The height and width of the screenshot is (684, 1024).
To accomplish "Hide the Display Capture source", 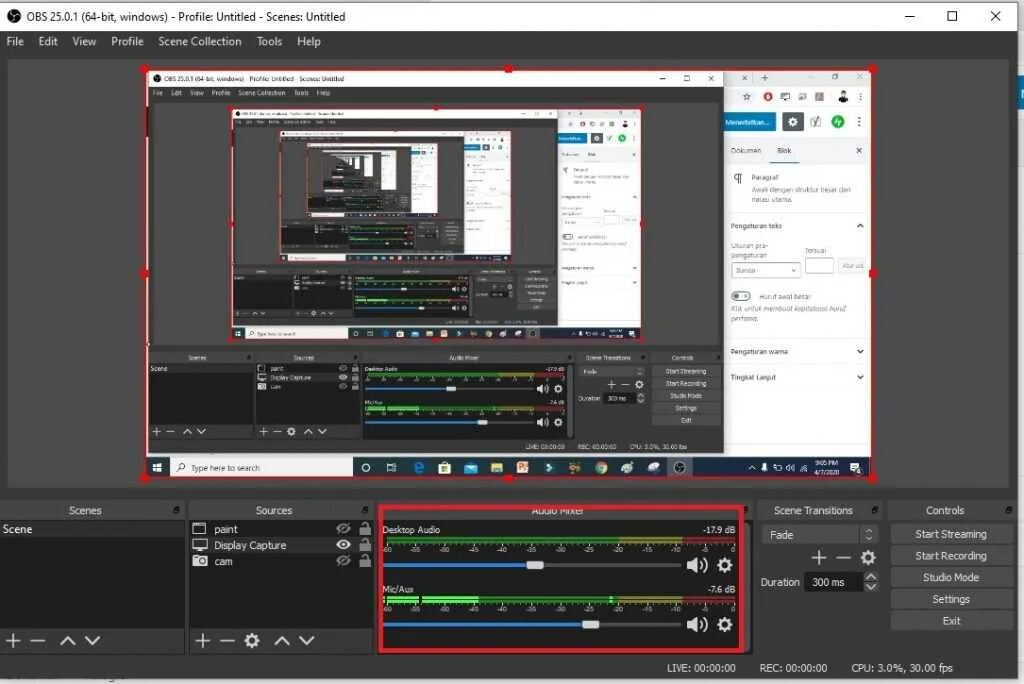I will click(343, 544).
